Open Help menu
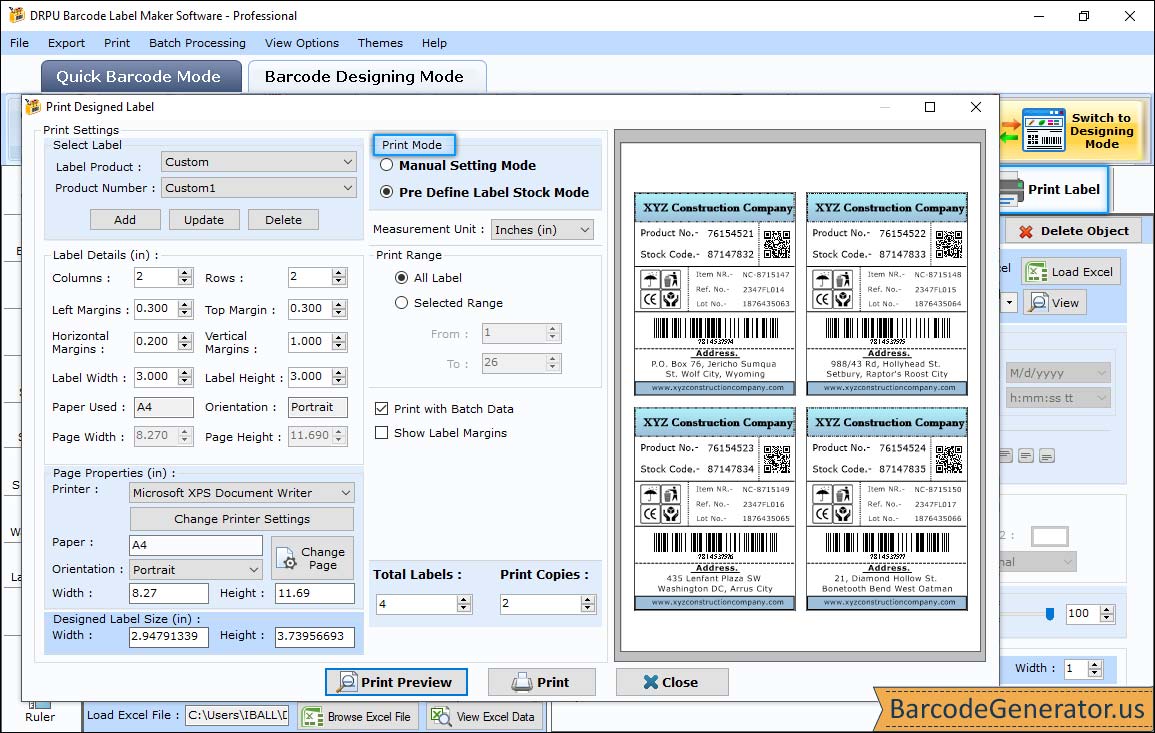Viewport: 1155px width, 733px height. 435,43
